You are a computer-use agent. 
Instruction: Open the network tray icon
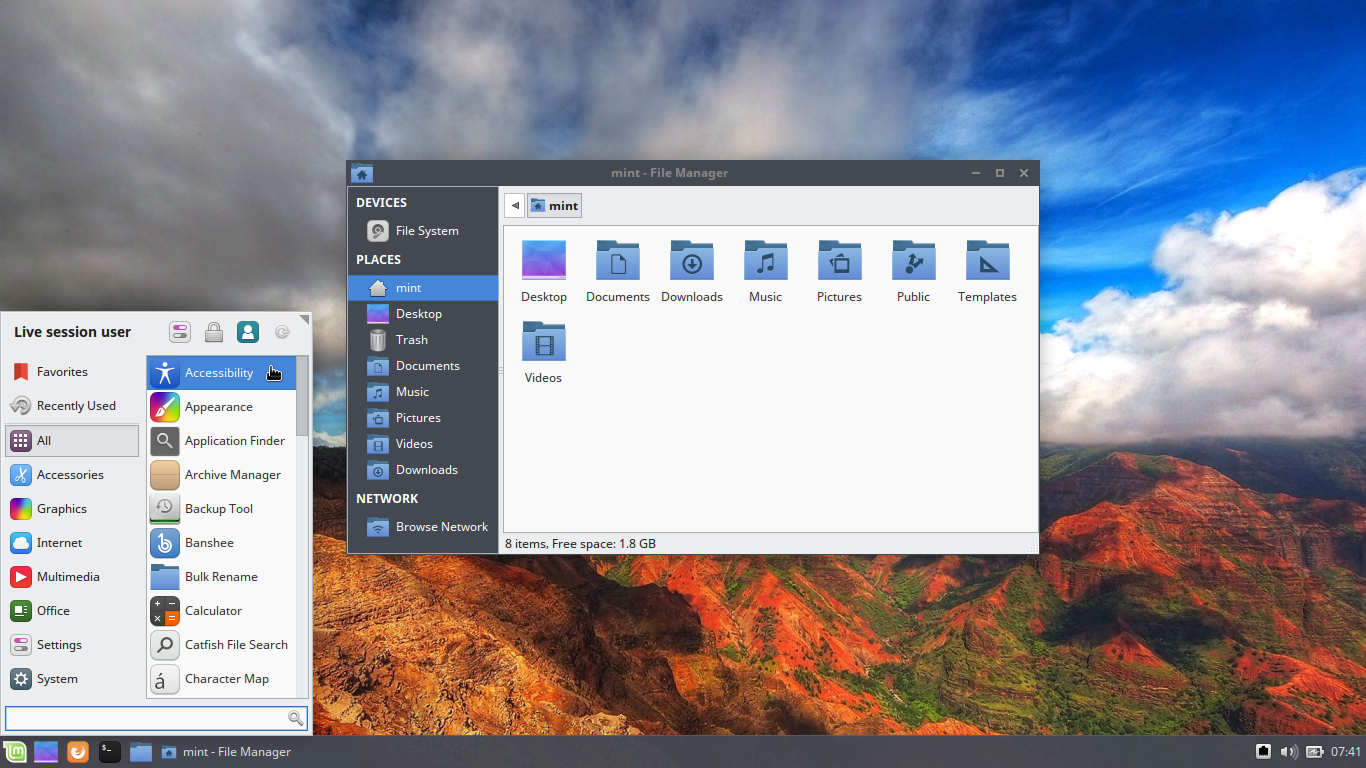coord(1264,752)
